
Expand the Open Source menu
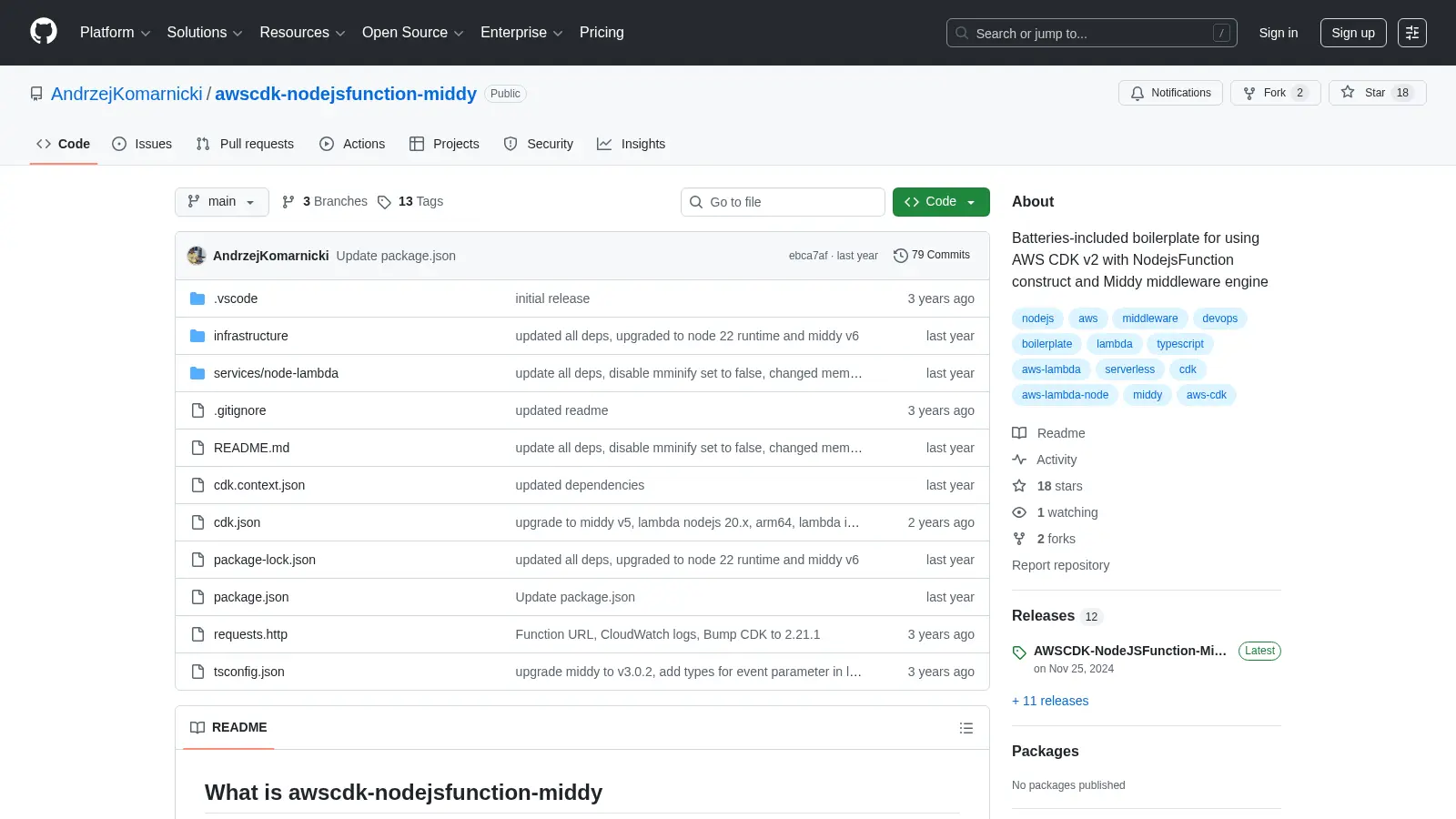point(413,33)
